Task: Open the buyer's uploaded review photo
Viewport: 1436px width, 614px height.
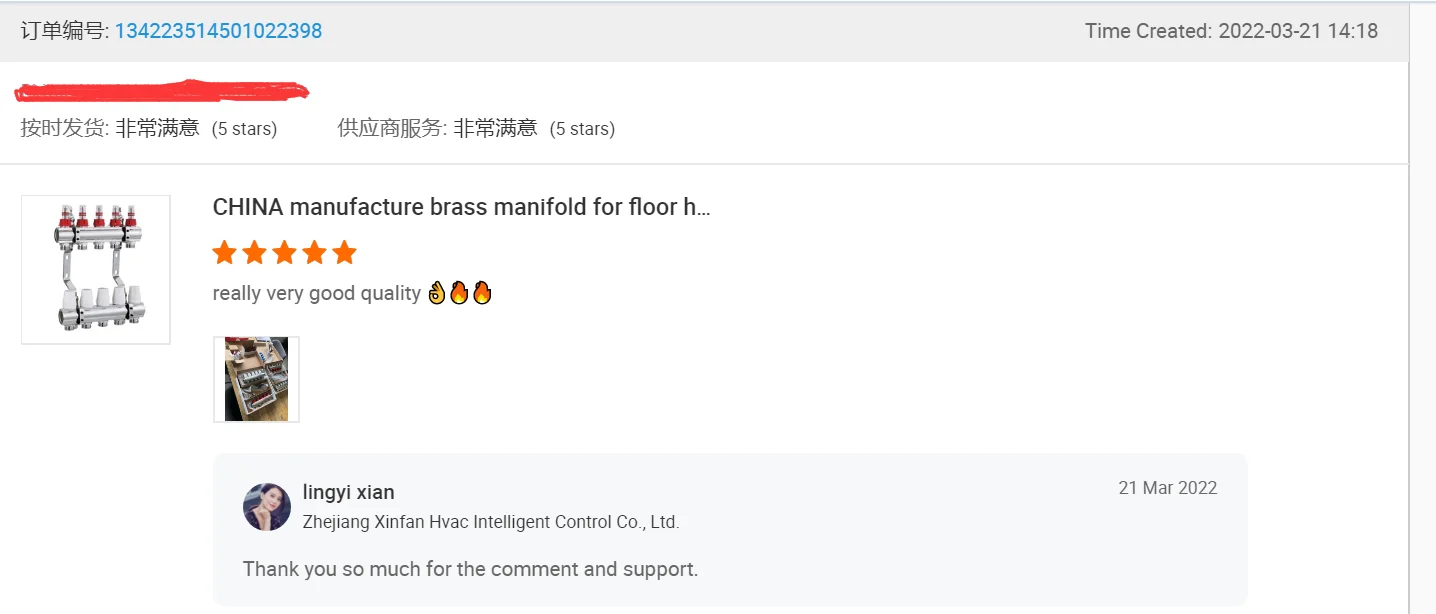Action: (256, 379)
